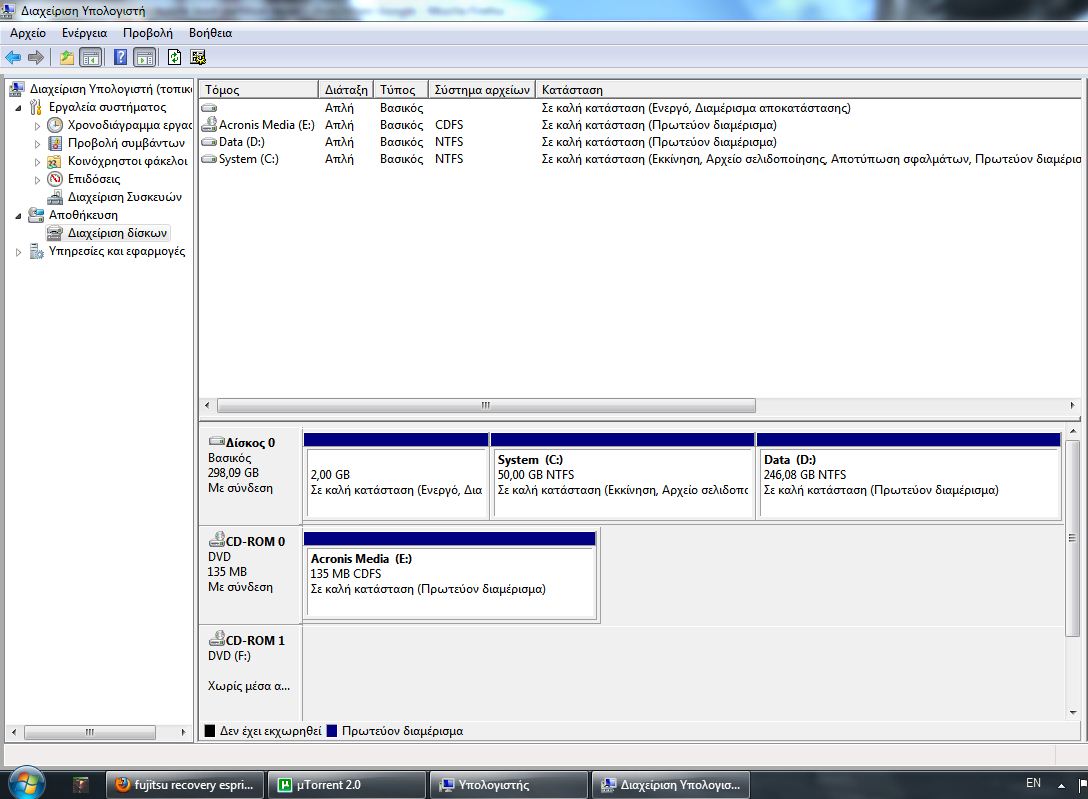Image resolution: width=1088 pixels, height=799 pixels.
Task: Click the disk view scroll up arrow
Action: coord(1073,431)
